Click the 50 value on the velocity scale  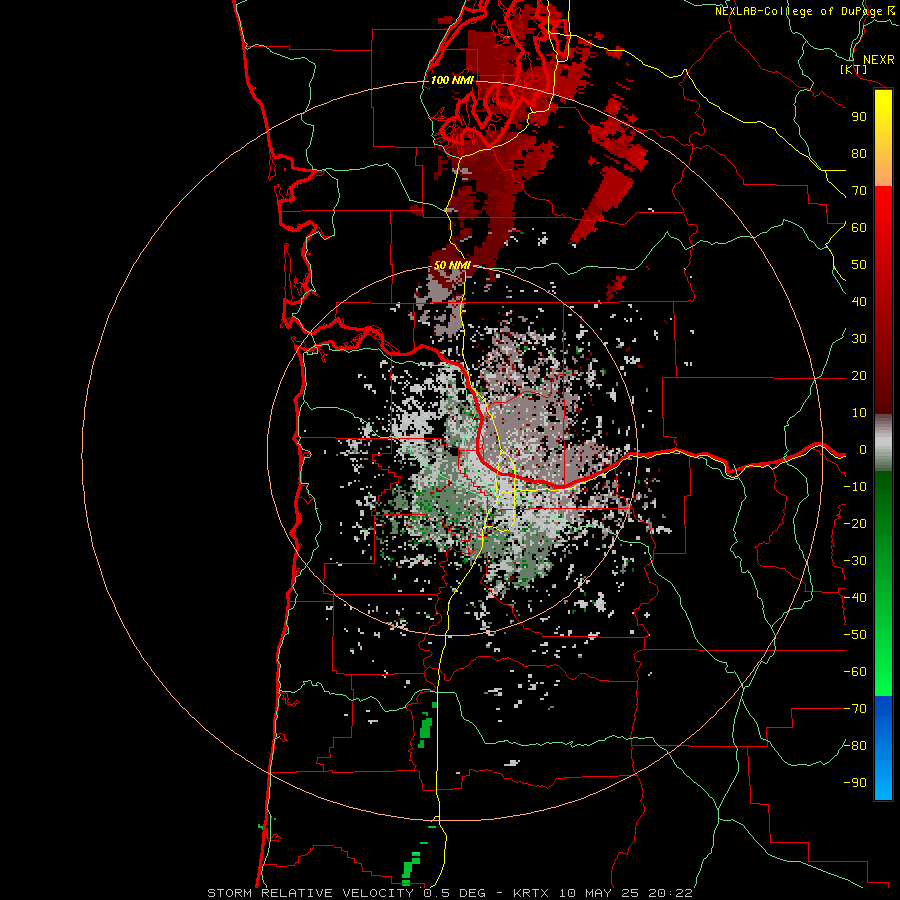click(859, 265)
